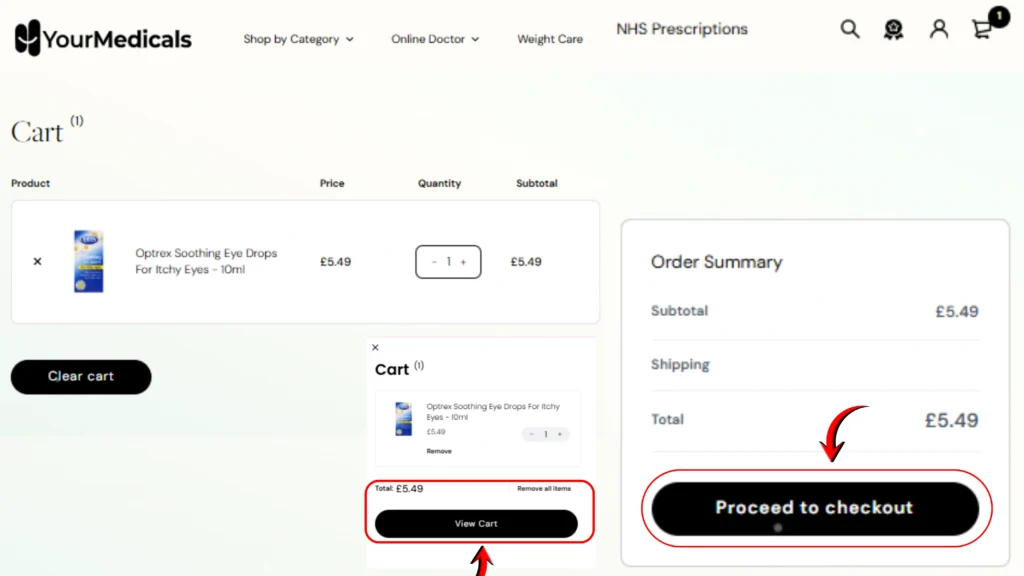The image size is (1024, 576).
Task: Decrease quantity in mini cart
Action: (x=531, y=434)
